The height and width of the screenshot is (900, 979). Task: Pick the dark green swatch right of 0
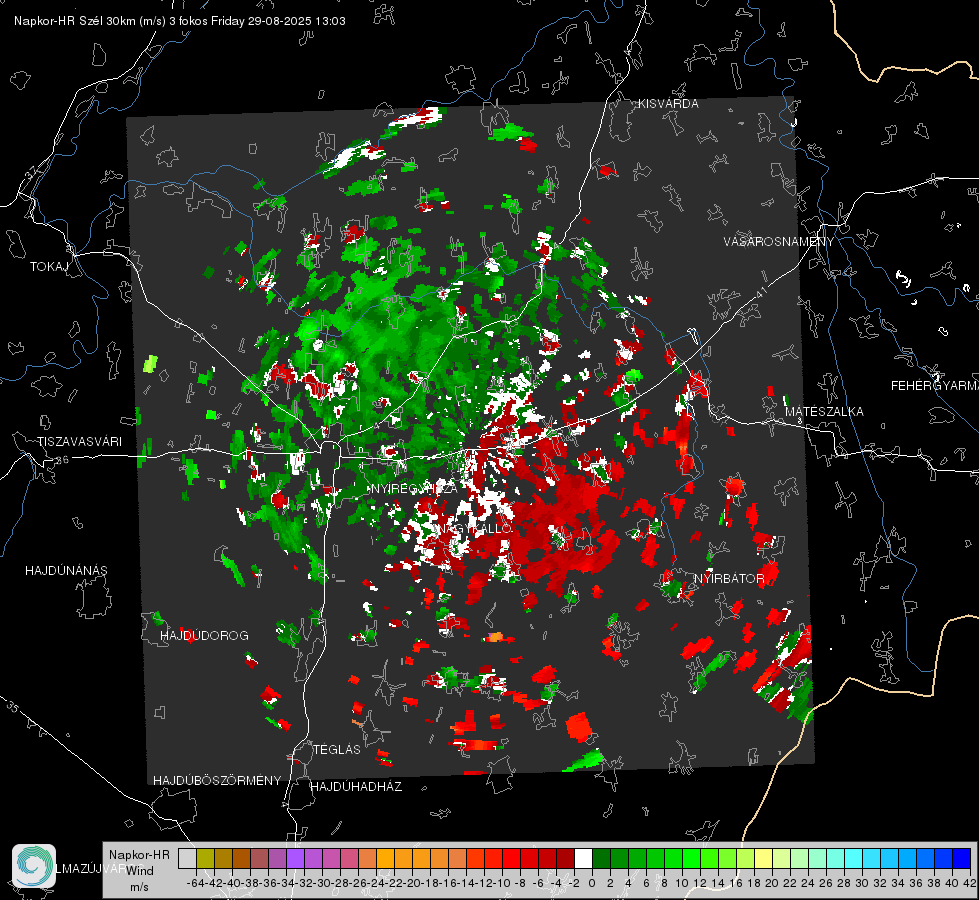coord(601,858)
